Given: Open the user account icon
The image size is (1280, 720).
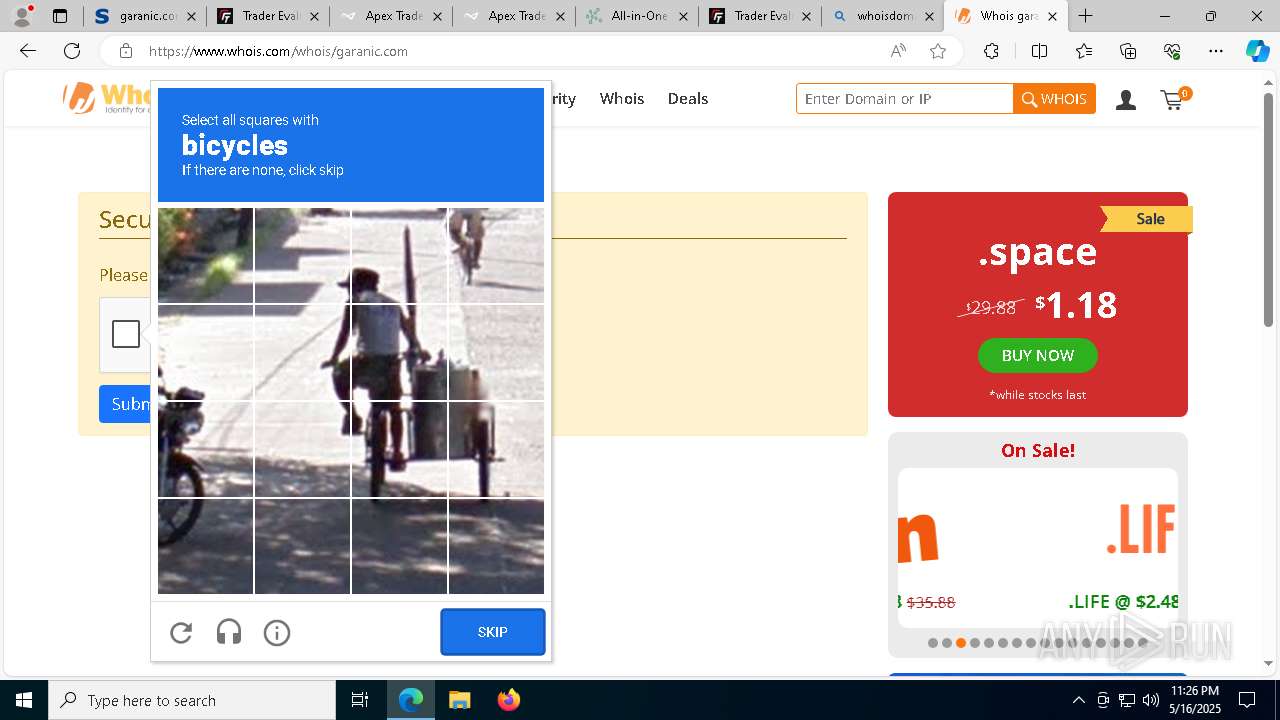Looking at the screenshot, I should [1126, 99].
